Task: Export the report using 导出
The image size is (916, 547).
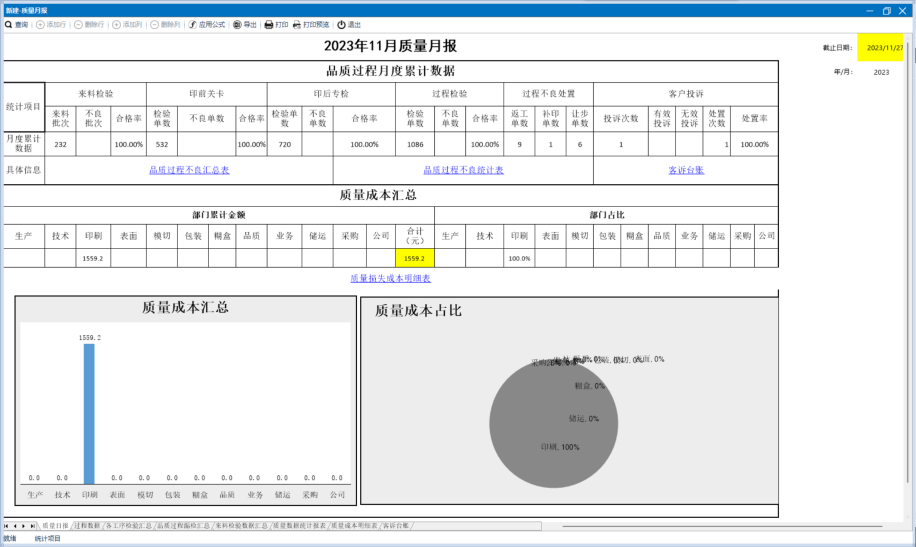Action: pos(245,24)
